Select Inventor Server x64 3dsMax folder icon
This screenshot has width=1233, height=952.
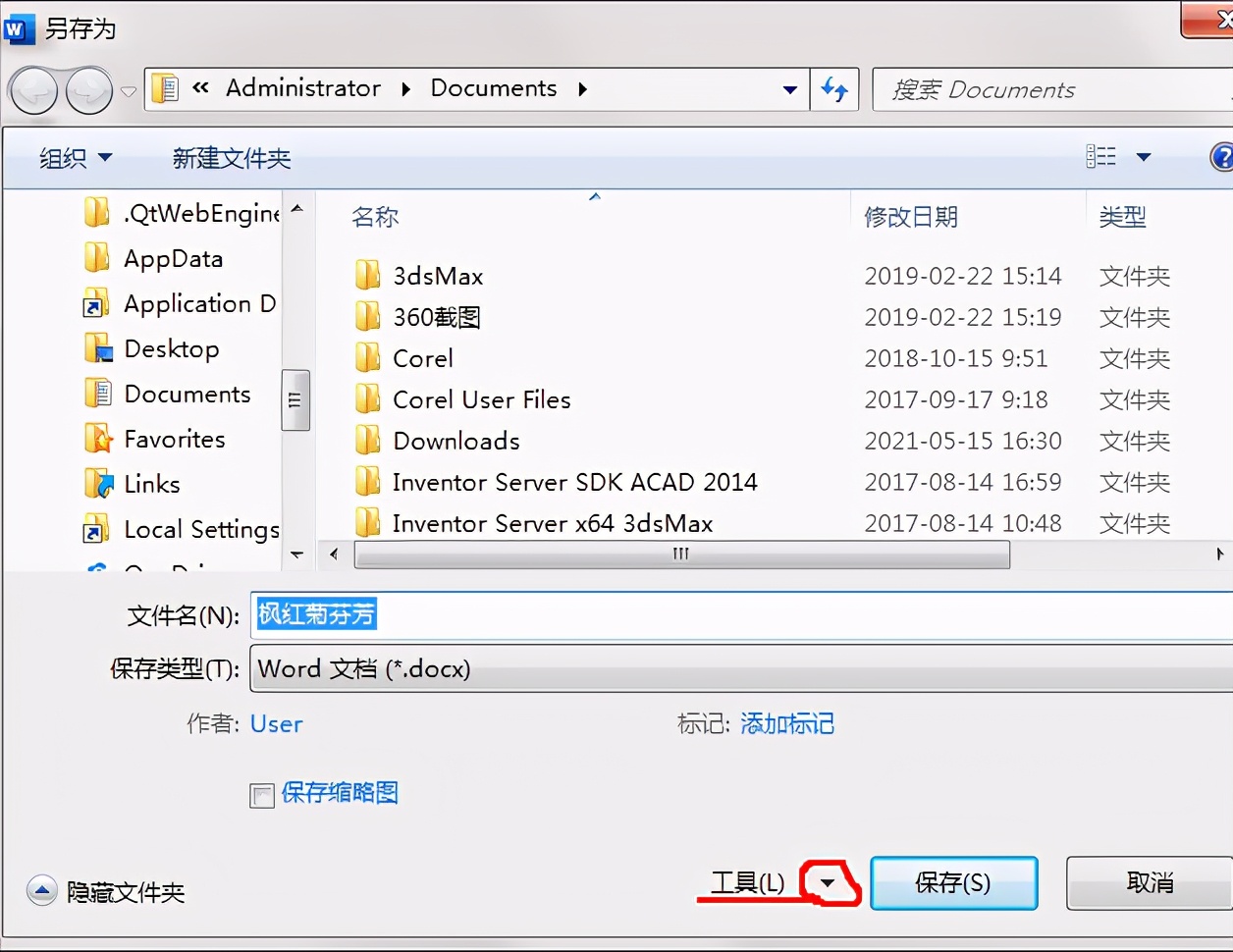pyautogui.click(x=368, y=523)
